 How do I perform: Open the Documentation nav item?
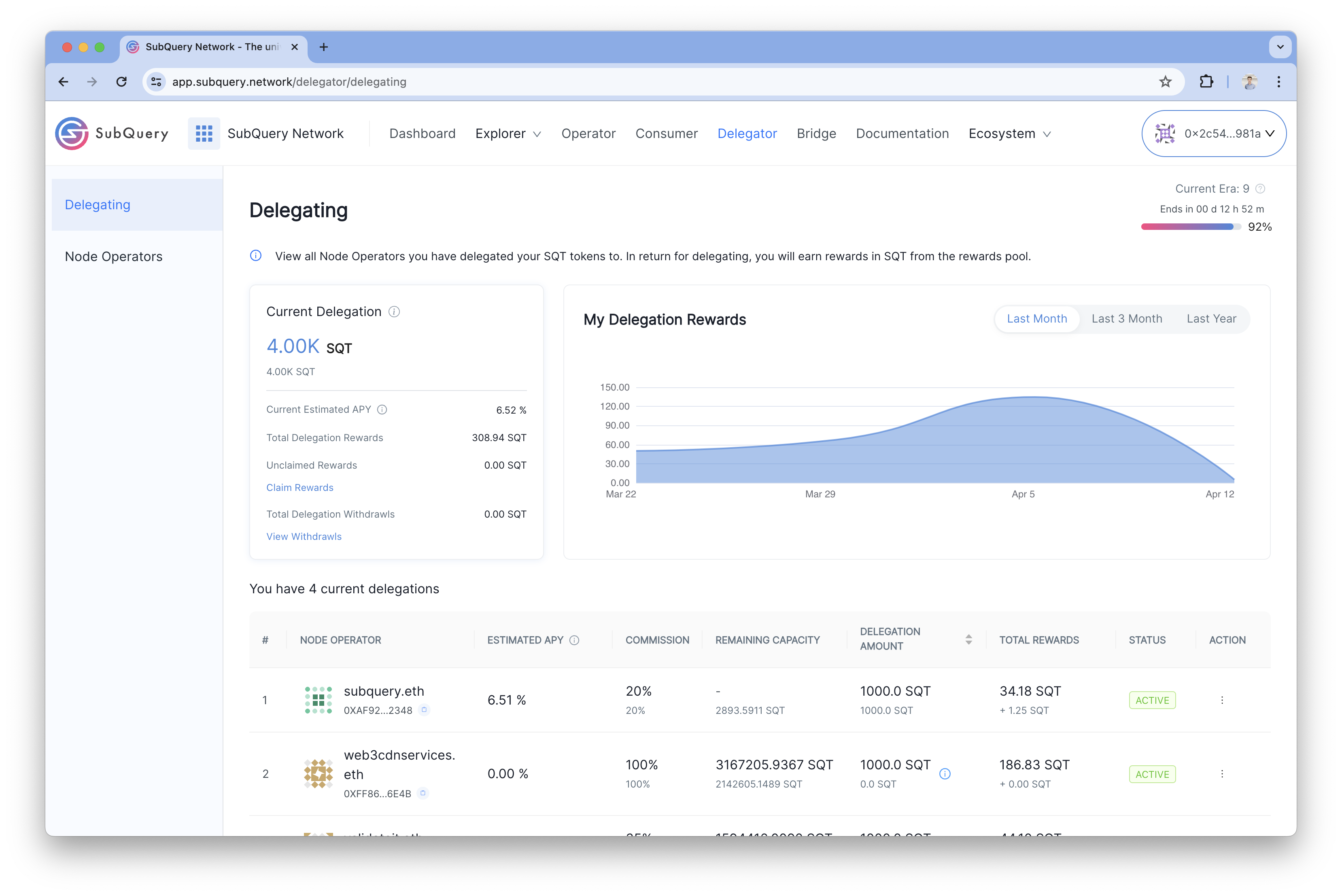[x=902, y=133]
